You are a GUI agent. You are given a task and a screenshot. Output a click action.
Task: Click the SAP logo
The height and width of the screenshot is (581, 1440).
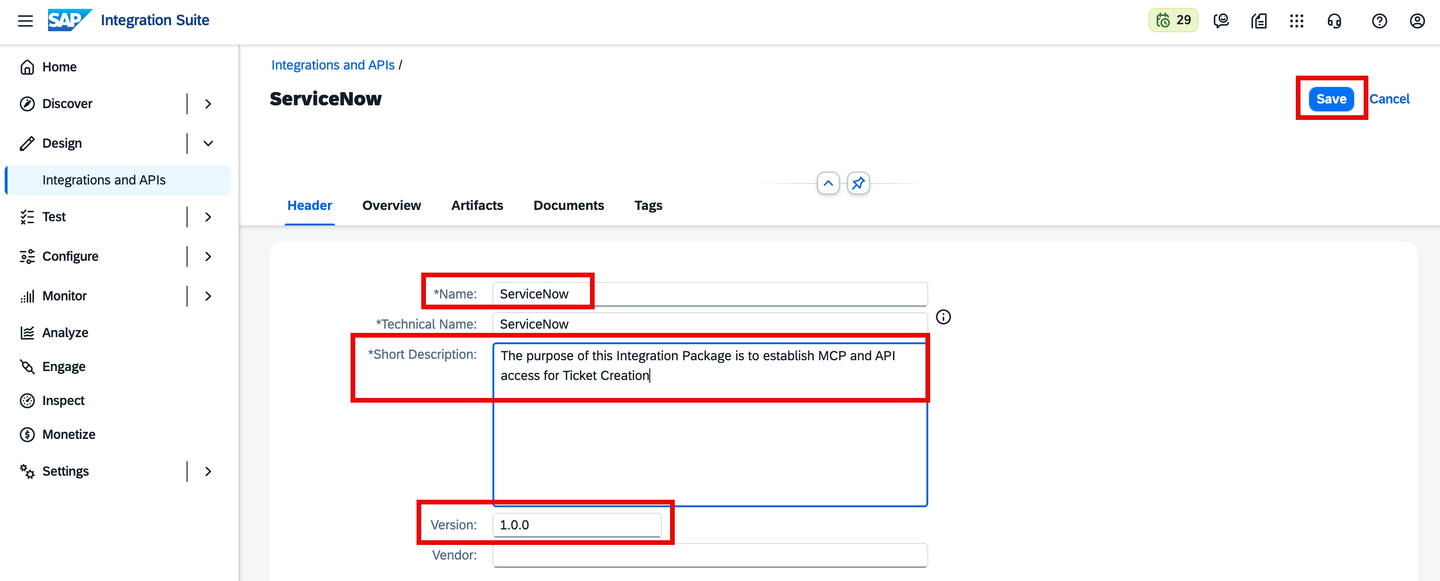[70, 20]
